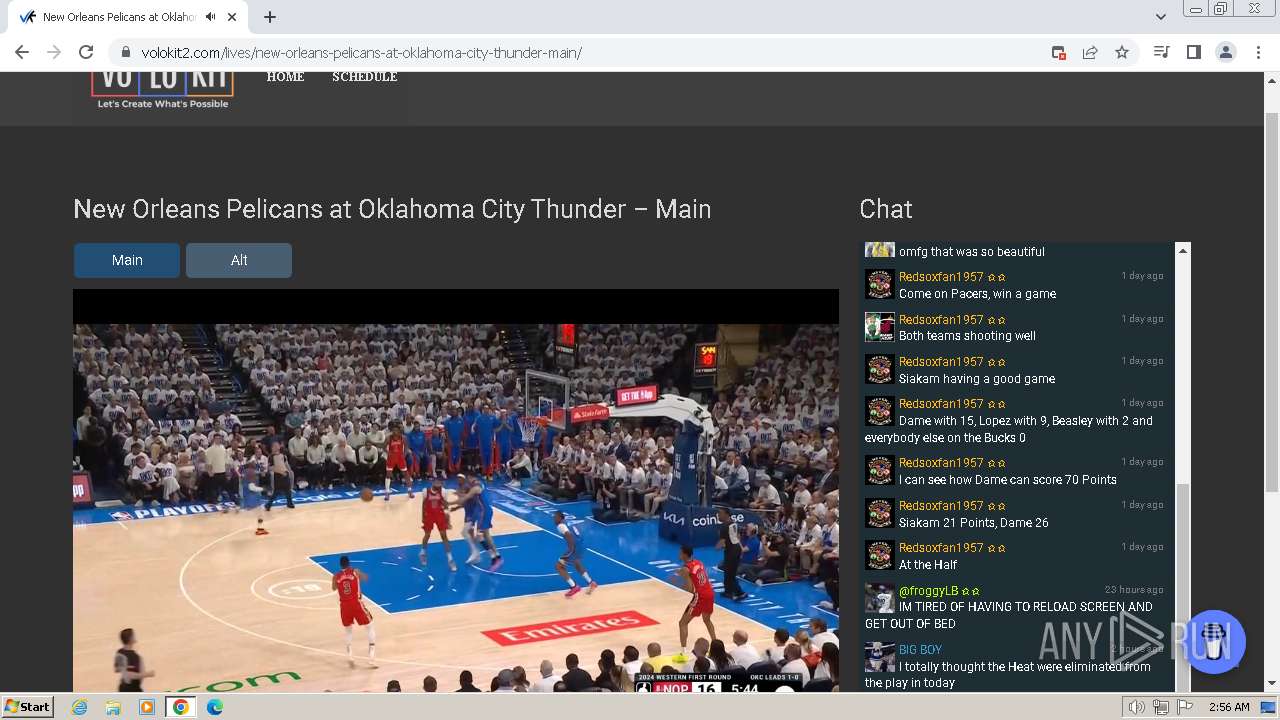Open the media player taskbar icon
The width and height of the screenshot is (1280, 720).
(x=147, y=707)
